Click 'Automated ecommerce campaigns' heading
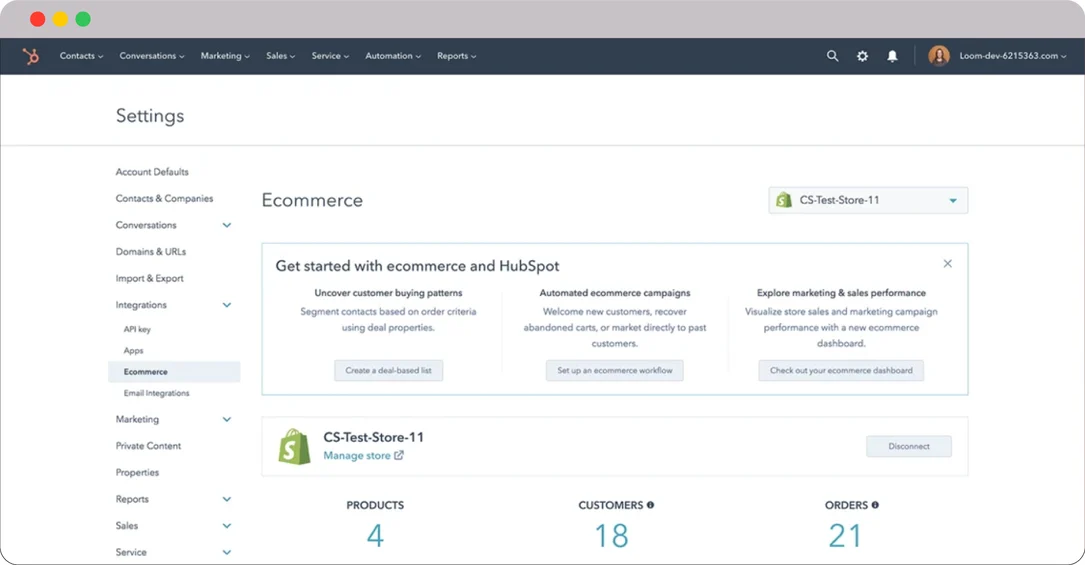 point(614,293)
